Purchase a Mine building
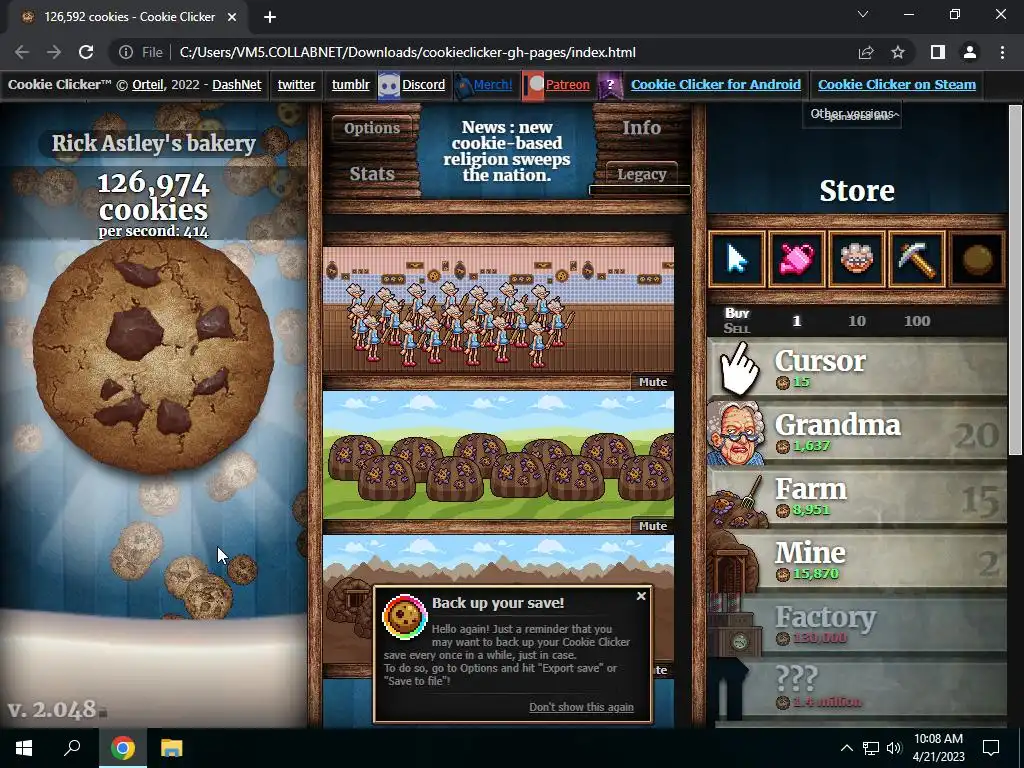 click(857, 561)
